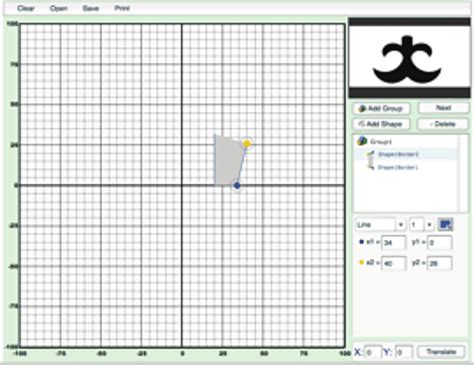Select the Group1 tree item

click(x=381, y=142)
